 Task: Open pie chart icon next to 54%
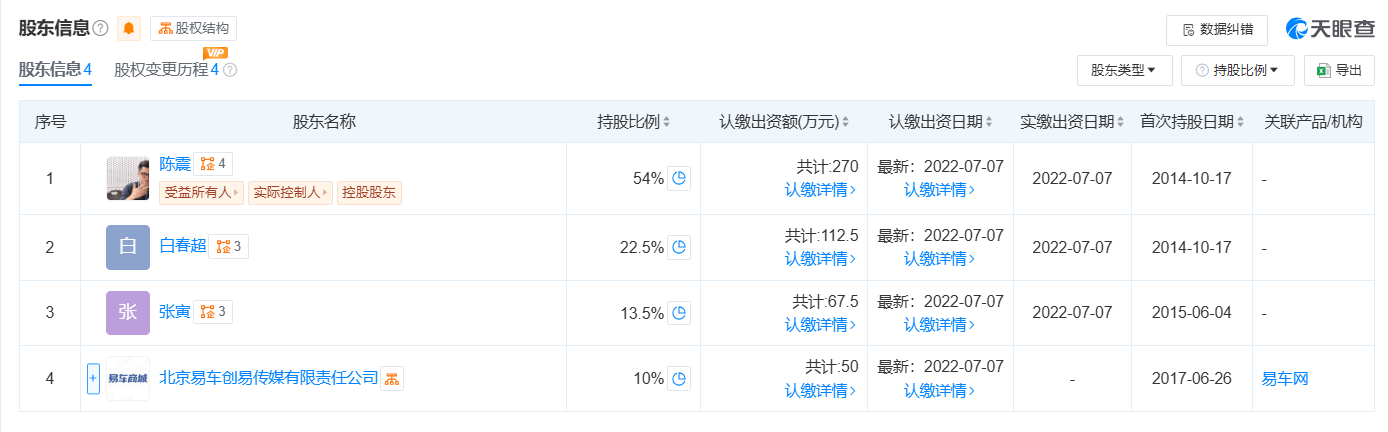tap(679, 179)
